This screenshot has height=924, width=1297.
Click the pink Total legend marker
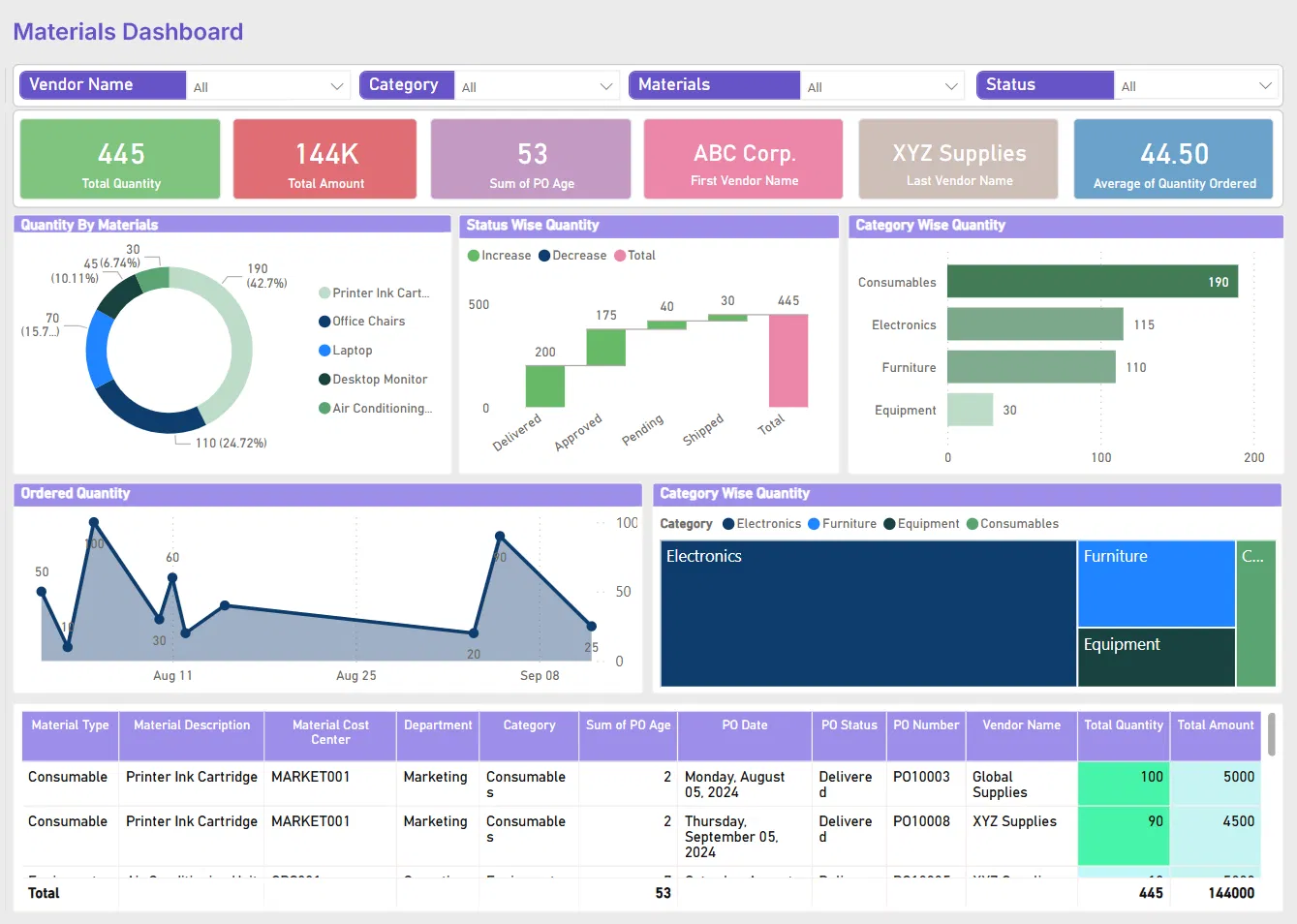point(620,256)
